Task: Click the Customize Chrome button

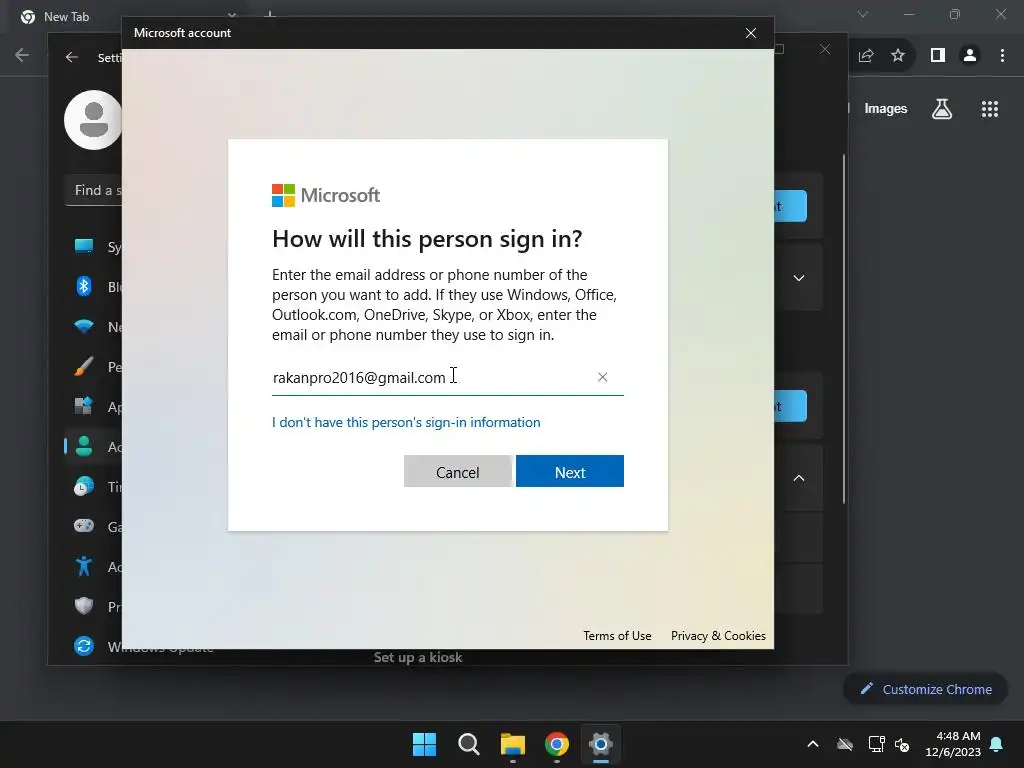Action: [925, 689]
